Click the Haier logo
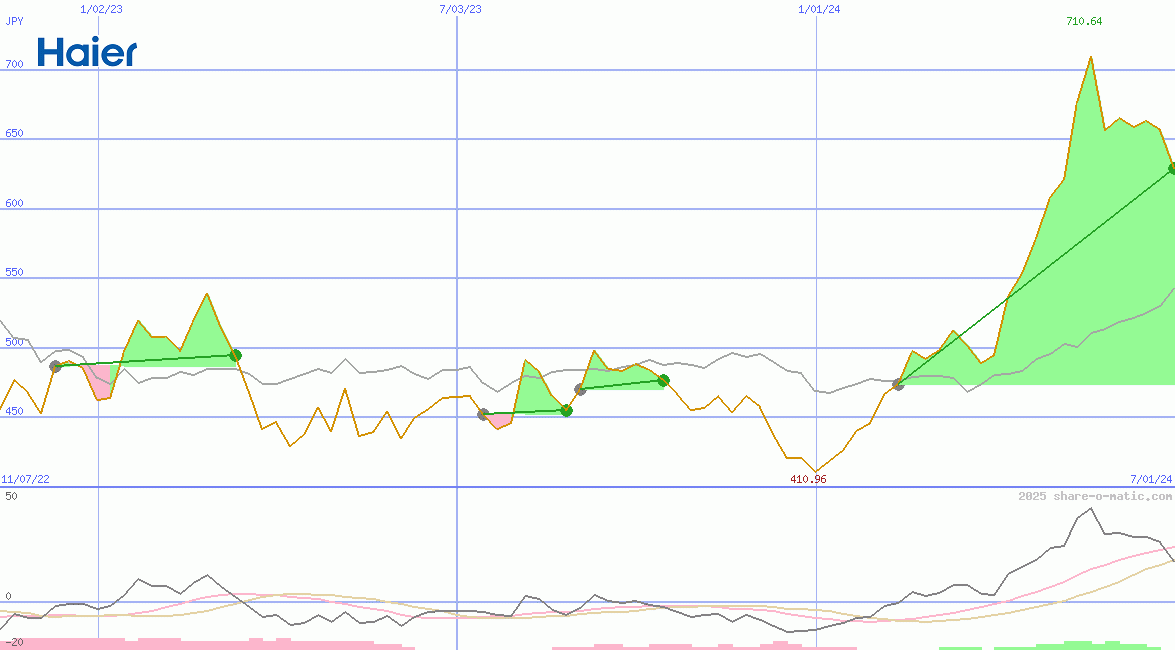The image size is (1175, 650). [x=87, y=52]
